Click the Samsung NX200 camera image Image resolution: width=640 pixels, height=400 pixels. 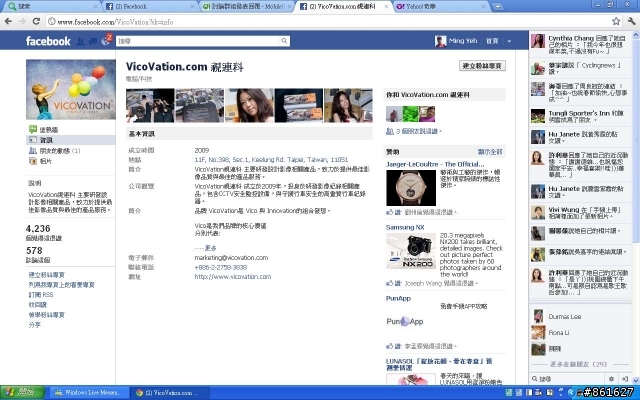[411, 251]
